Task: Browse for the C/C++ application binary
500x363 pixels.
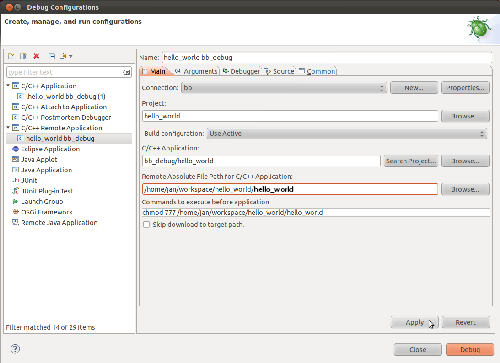Action: 465,161
